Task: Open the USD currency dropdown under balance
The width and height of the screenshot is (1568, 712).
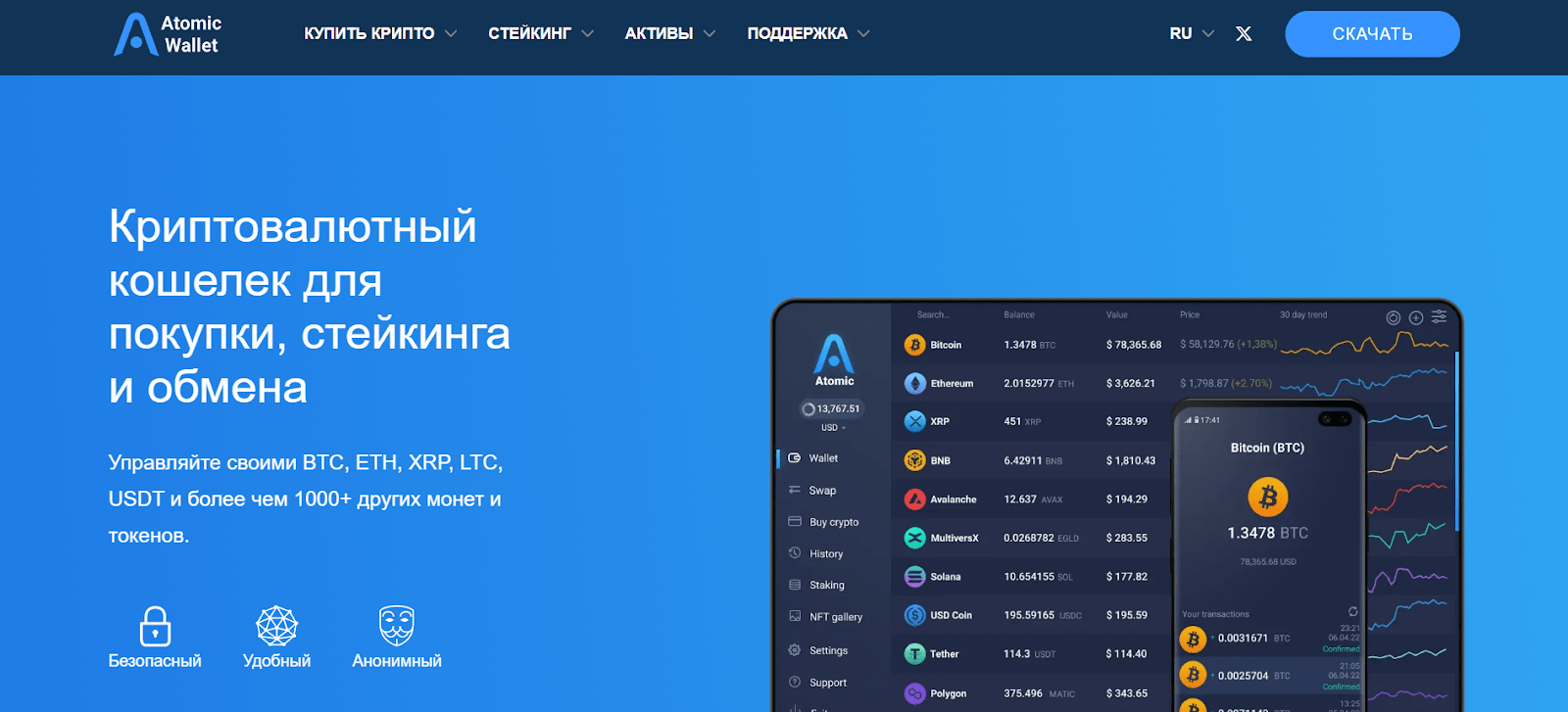Action: click(x=833, y=428)
